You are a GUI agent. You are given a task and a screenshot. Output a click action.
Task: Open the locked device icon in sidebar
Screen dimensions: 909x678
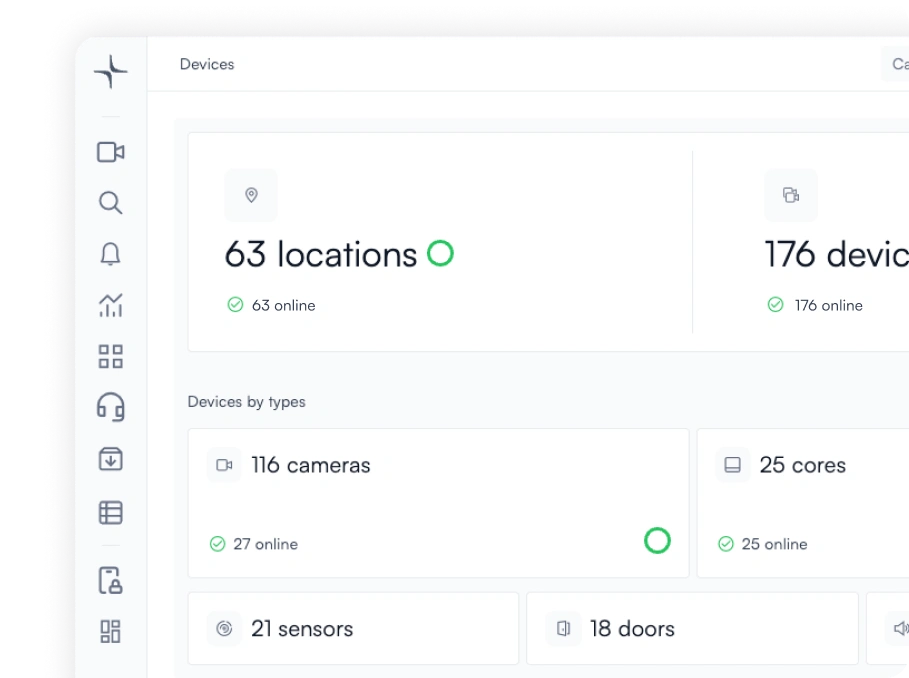[x=110, y=580]
